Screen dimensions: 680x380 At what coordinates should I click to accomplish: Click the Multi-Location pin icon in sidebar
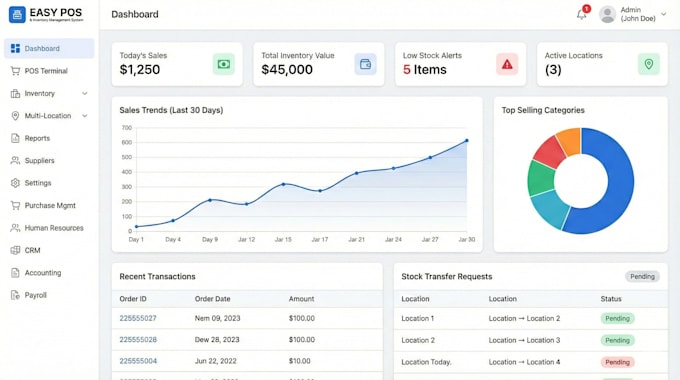point(15,116)
